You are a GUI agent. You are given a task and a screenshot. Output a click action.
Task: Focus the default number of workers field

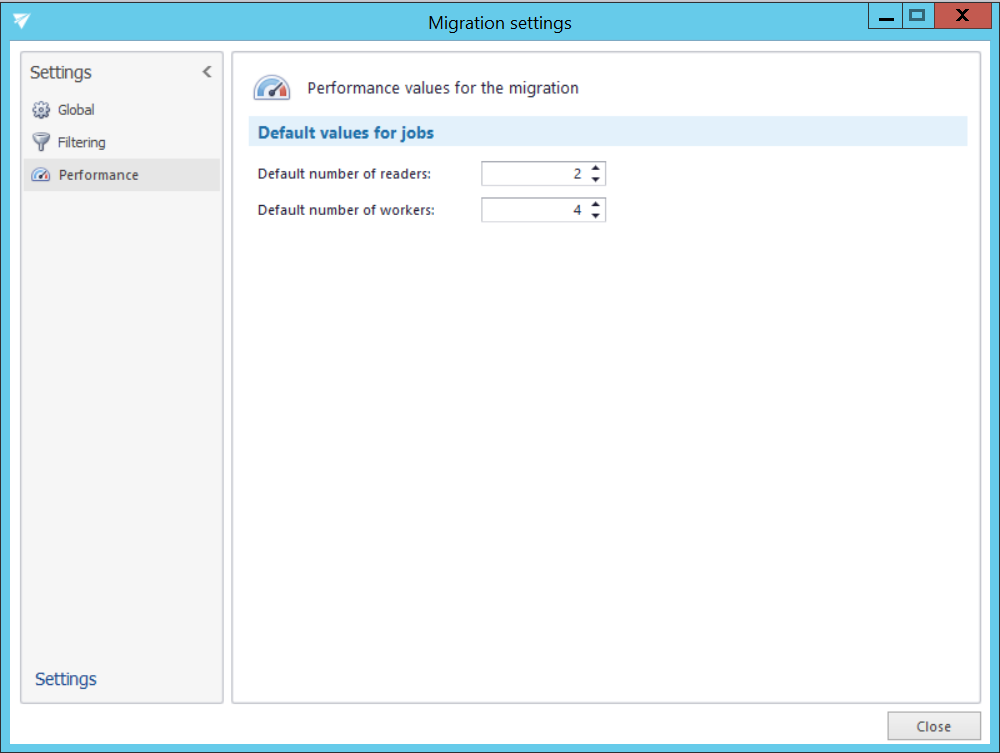[533, 210]
